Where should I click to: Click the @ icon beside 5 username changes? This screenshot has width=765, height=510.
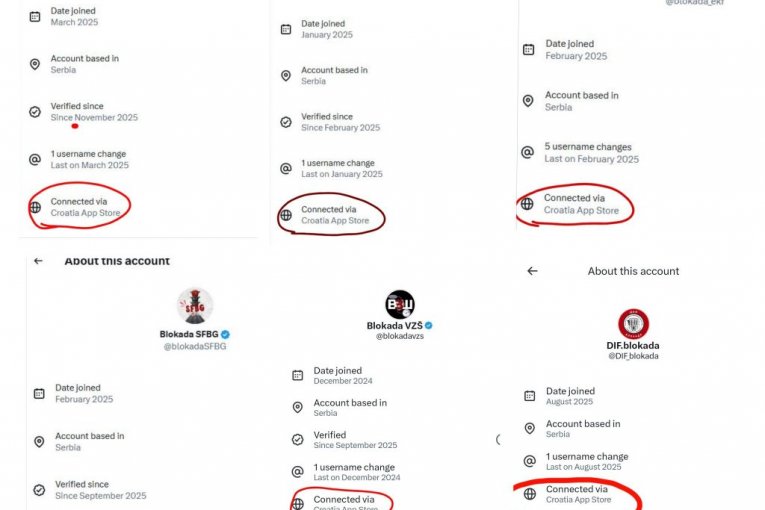527,153
